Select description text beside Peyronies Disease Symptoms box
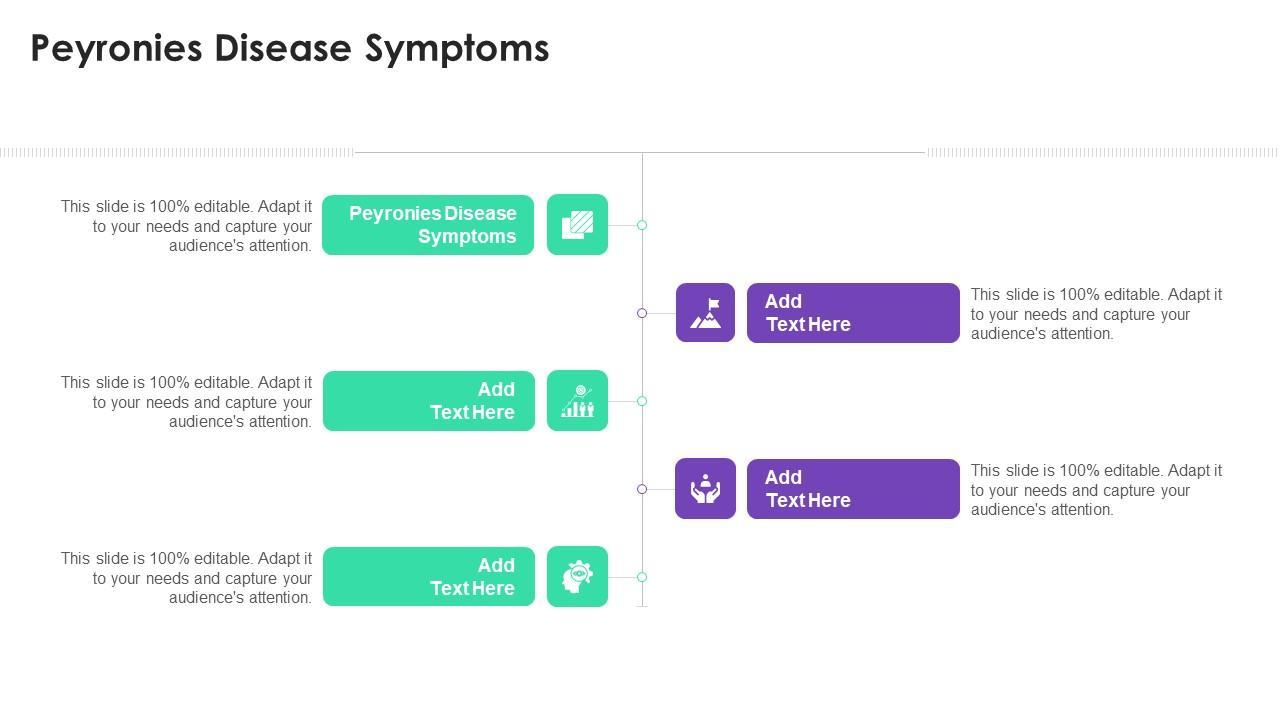This screenshot has height=720, width=1280. [x=187, y=226]
